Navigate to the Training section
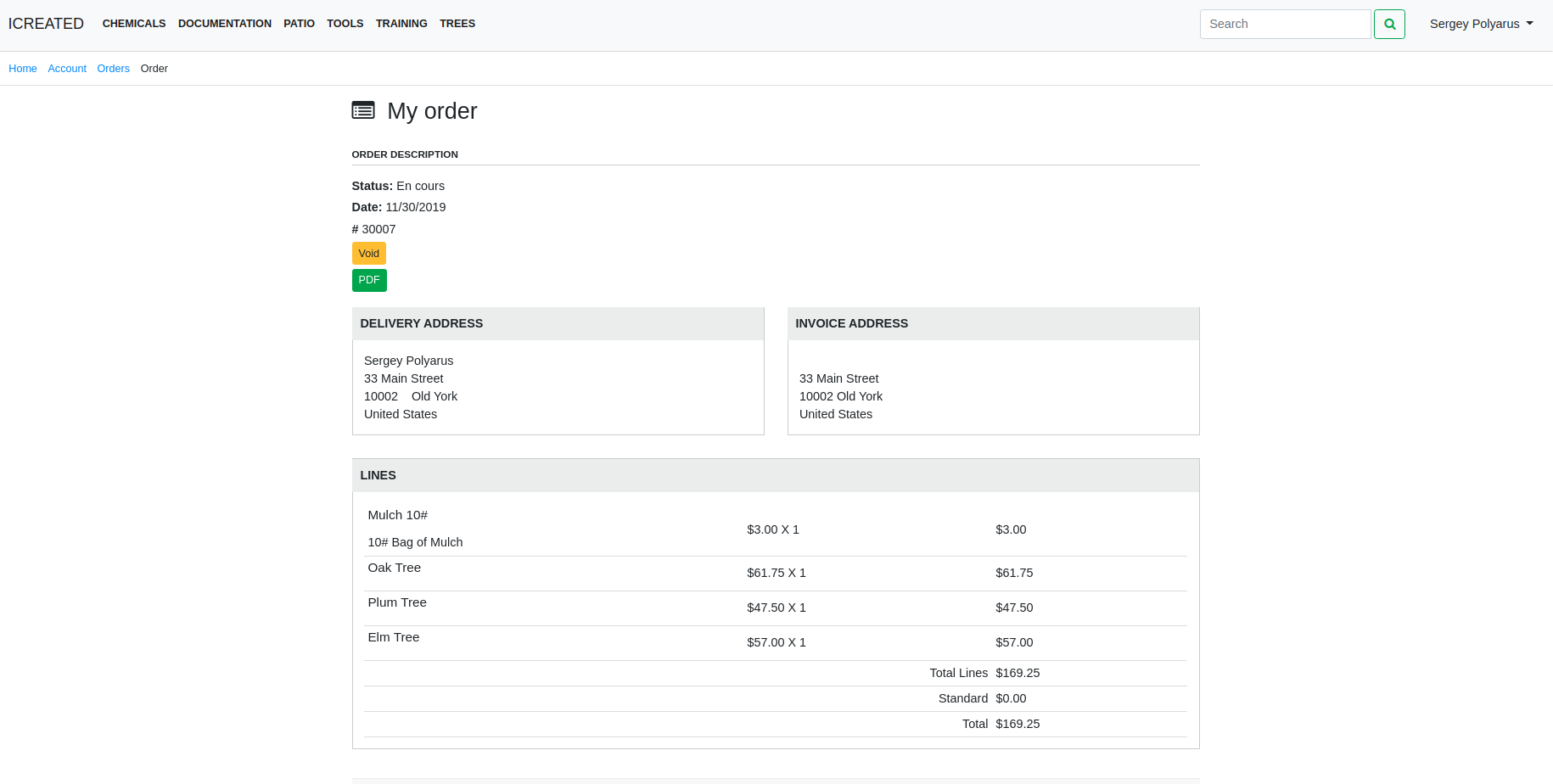The image size is (1553, 784). point(401,24)
